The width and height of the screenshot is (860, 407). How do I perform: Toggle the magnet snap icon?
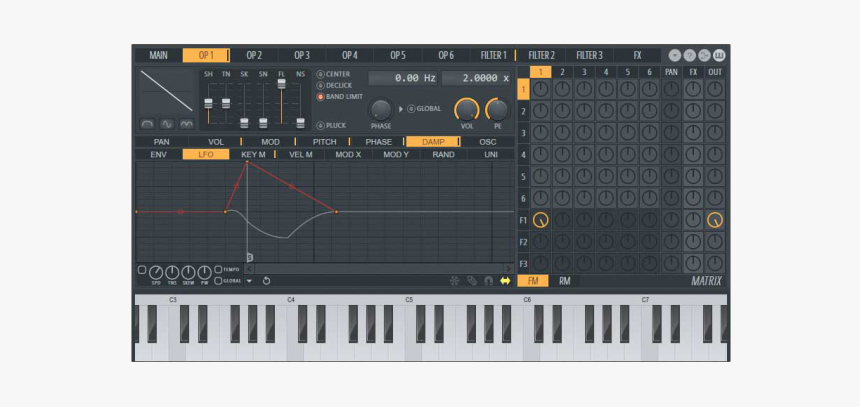[488, 281]
